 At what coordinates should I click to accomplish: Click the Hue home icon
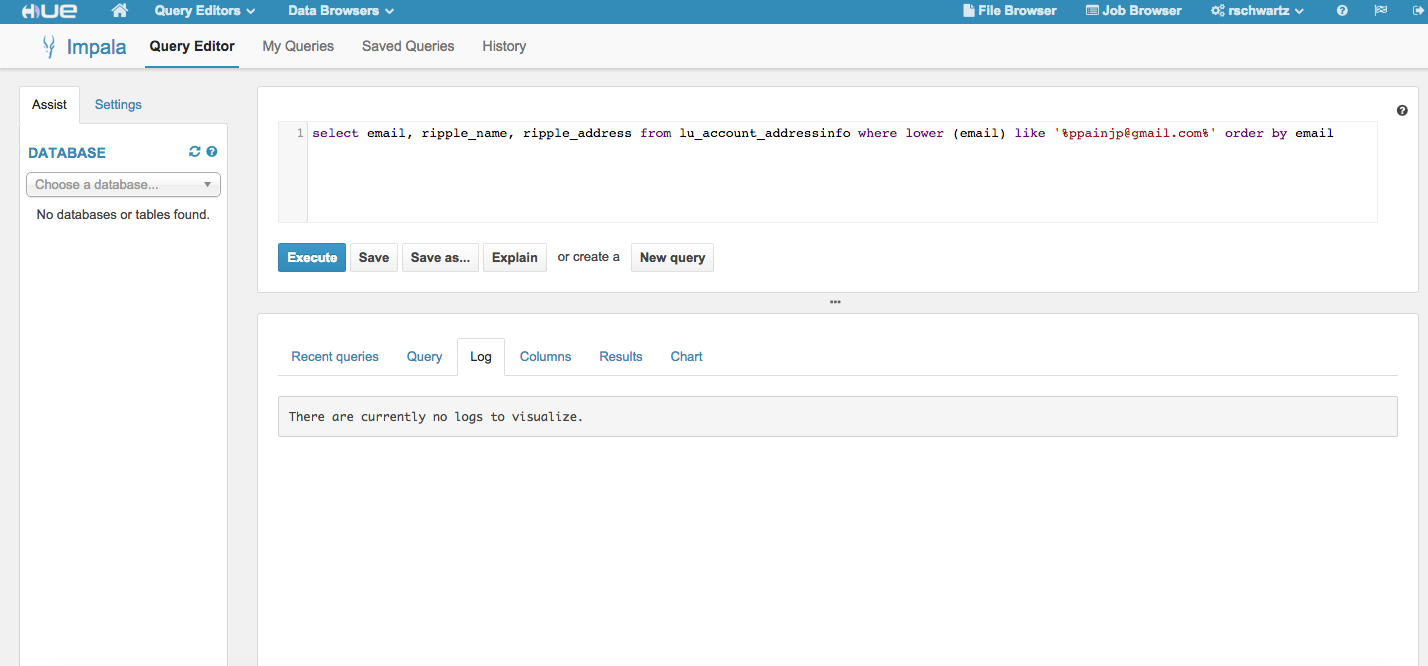click(120, 11)
